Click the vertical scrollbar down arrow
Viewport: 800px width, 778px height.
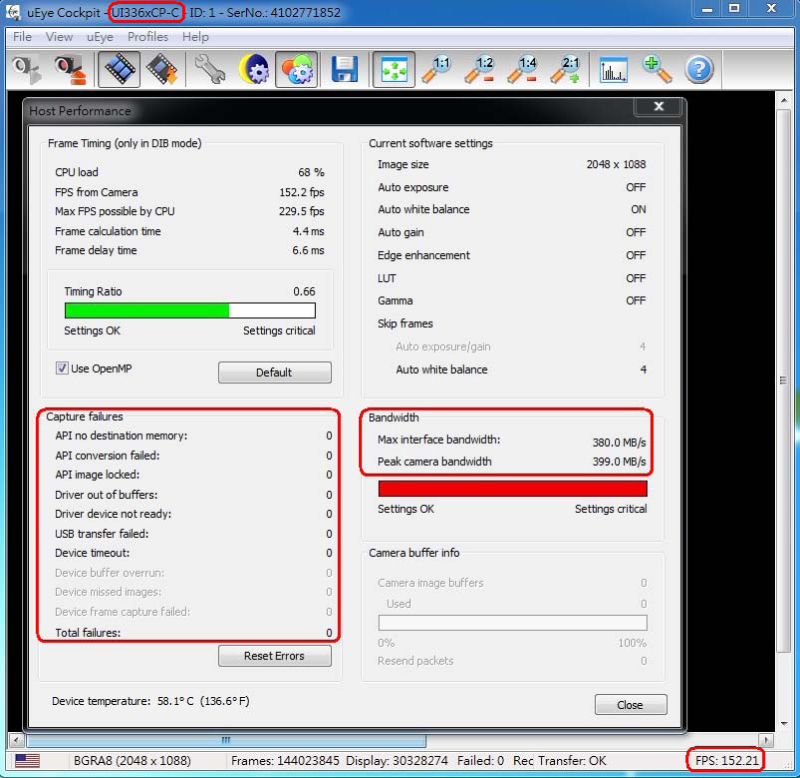tap(784, 724)
